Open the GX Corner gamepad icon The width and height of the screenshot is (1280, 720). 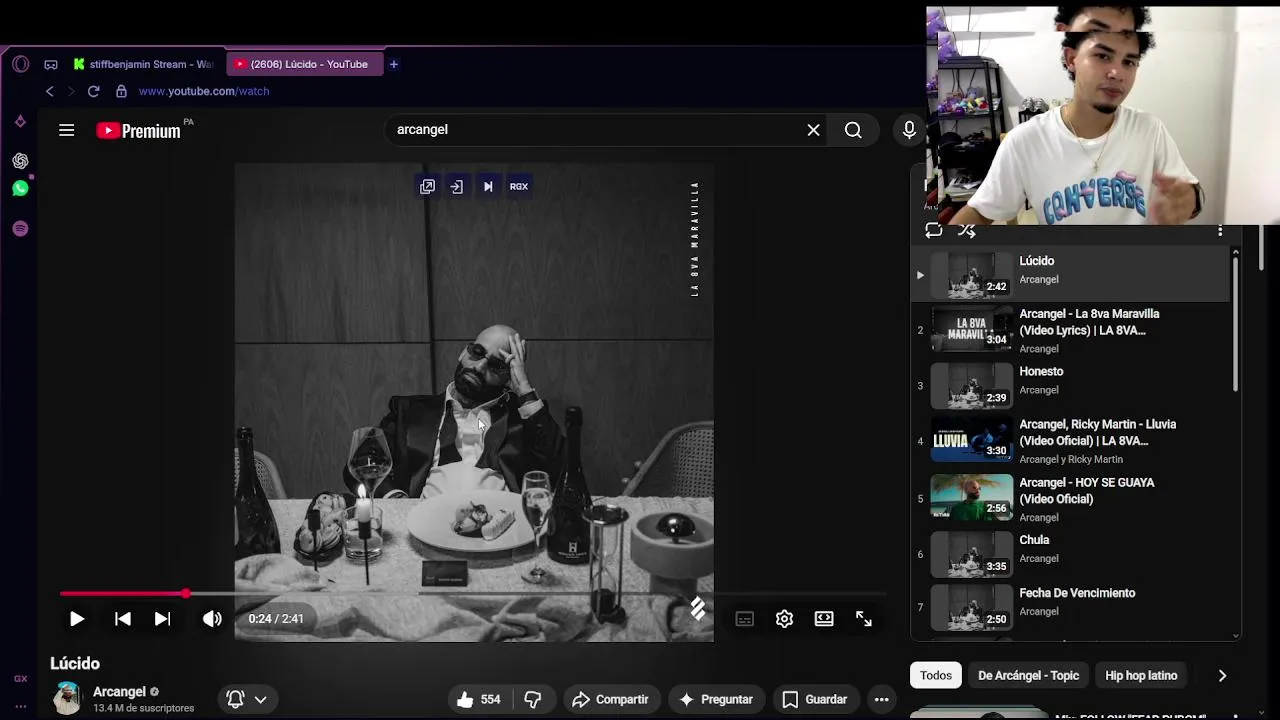click(x=50, y=64)
